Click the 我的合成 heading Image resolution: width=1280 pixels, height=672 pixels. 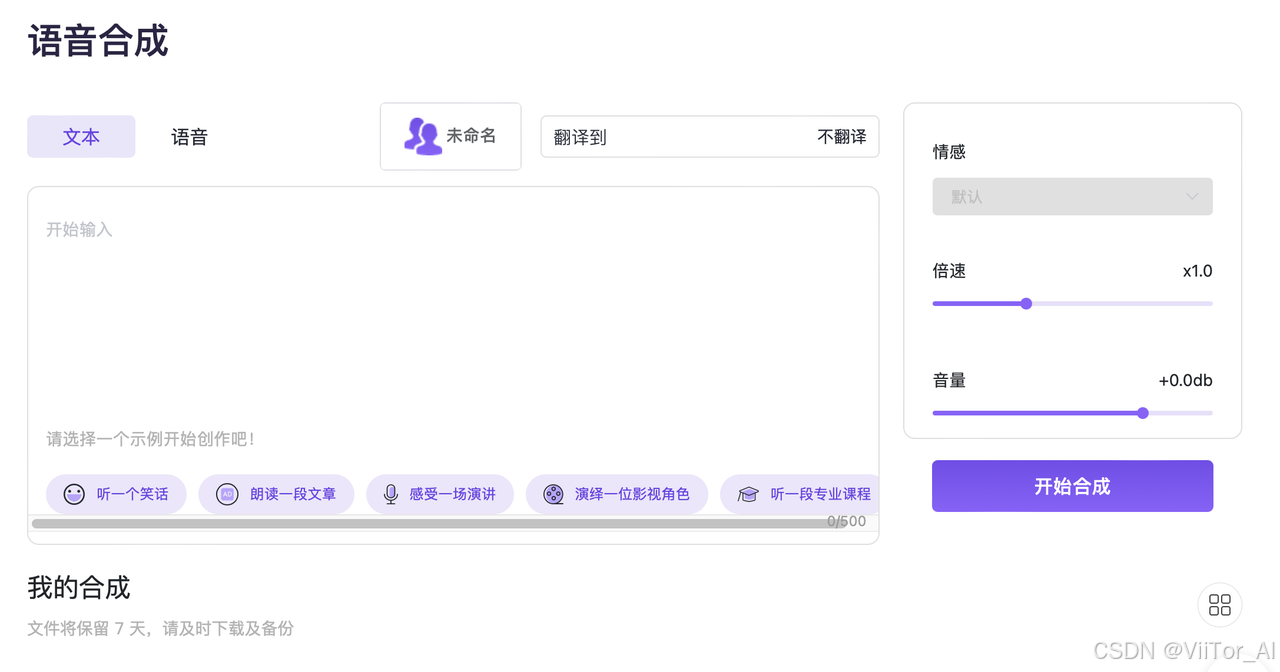[x=79, y=587]
